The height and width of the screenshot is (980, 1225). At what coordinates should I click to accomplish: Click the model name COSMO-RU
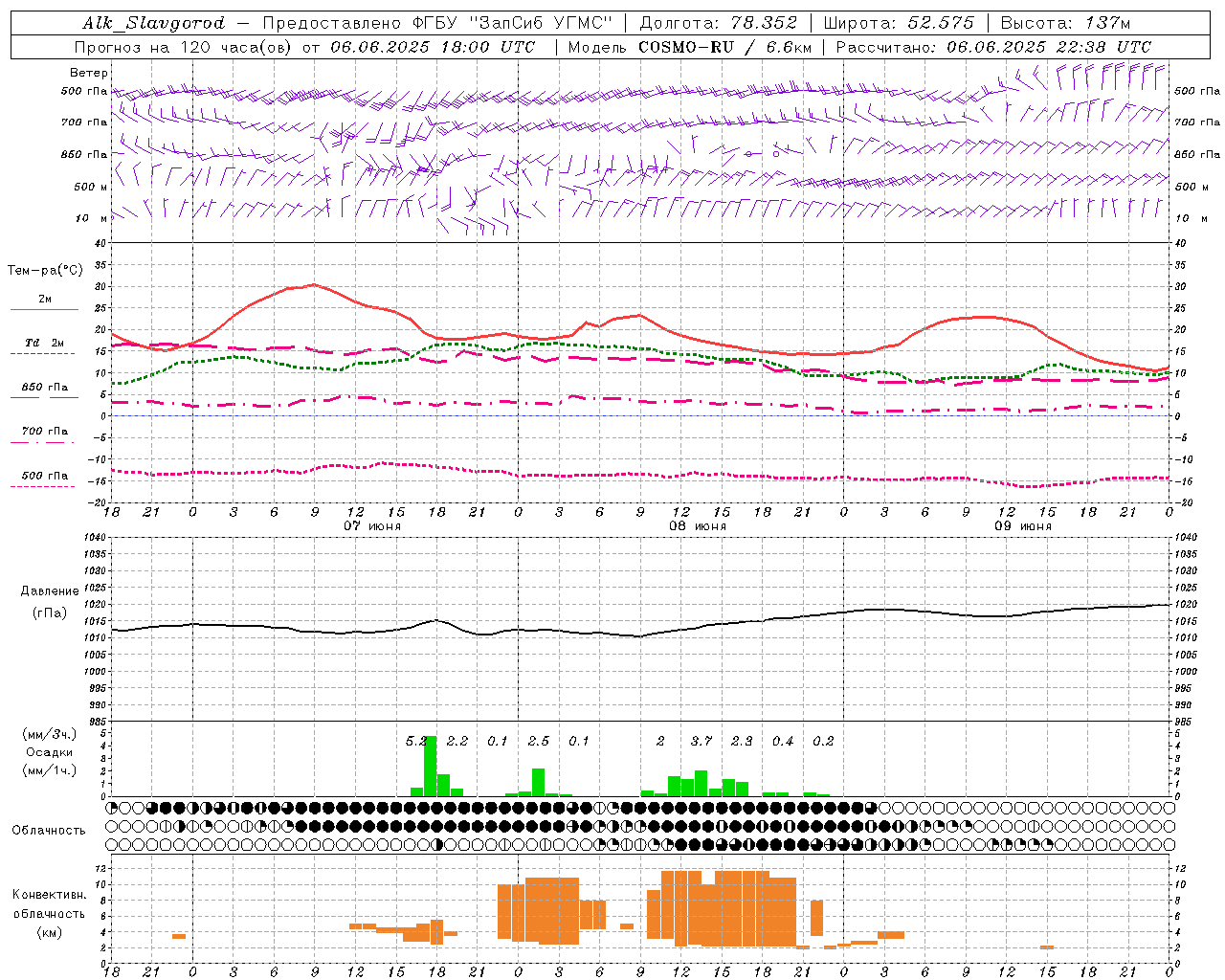coord(686,47)
